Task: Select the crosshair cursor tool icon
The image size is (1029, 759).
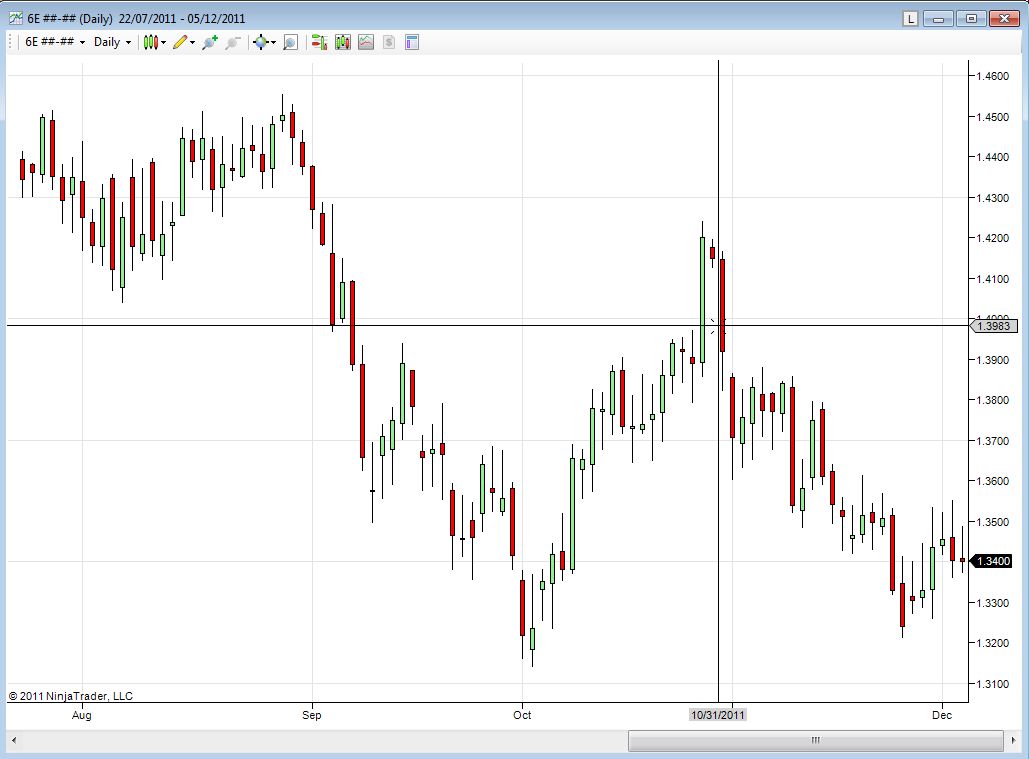Action: tap(261, 43)
